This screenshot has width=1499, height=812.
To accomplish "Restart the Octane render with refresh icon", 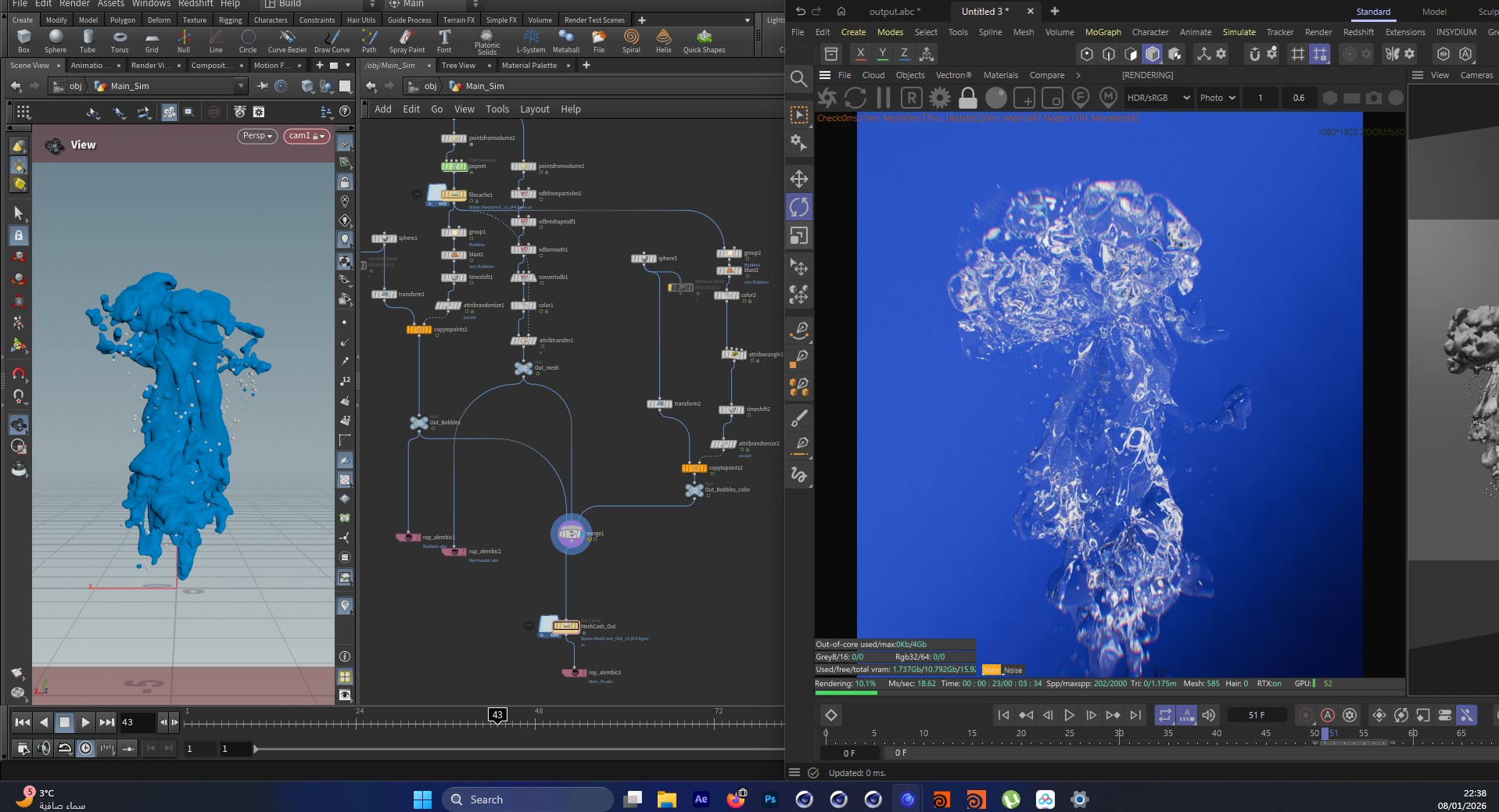I will click(855, 98).
